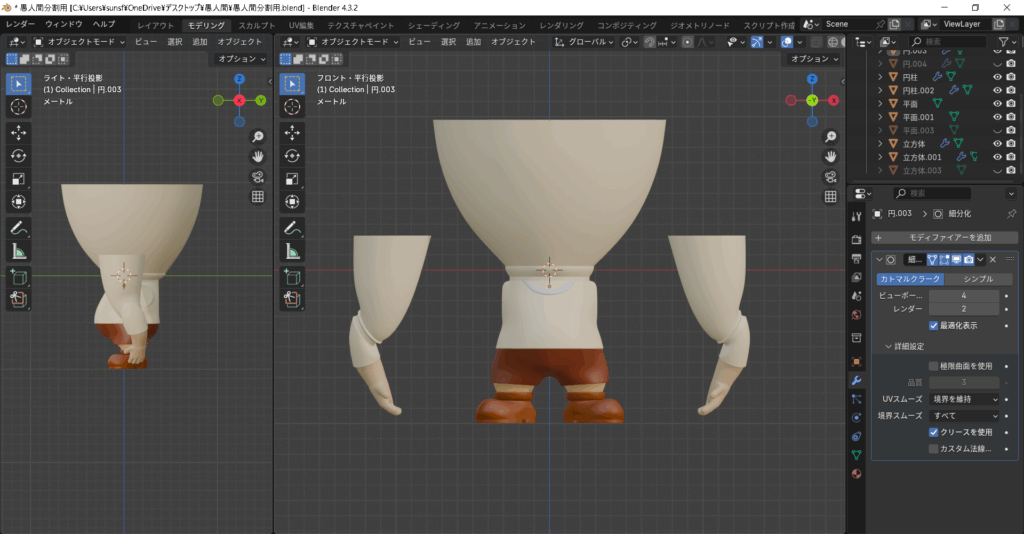1024x534 pixels.
Task: Select the Cursor tool in left viewport
Action: (x=19, y=106)
